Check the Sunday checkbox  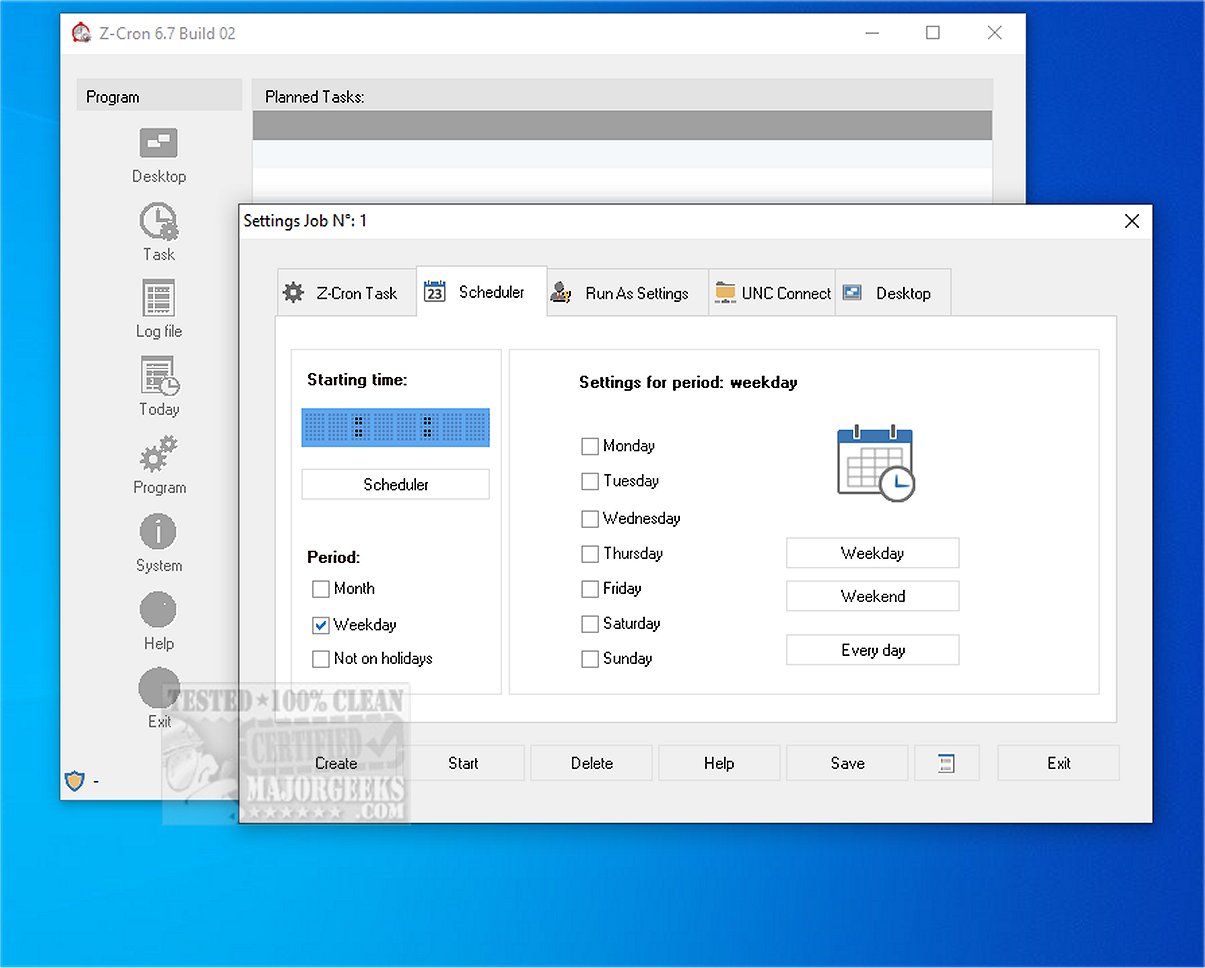click(590, 659)
